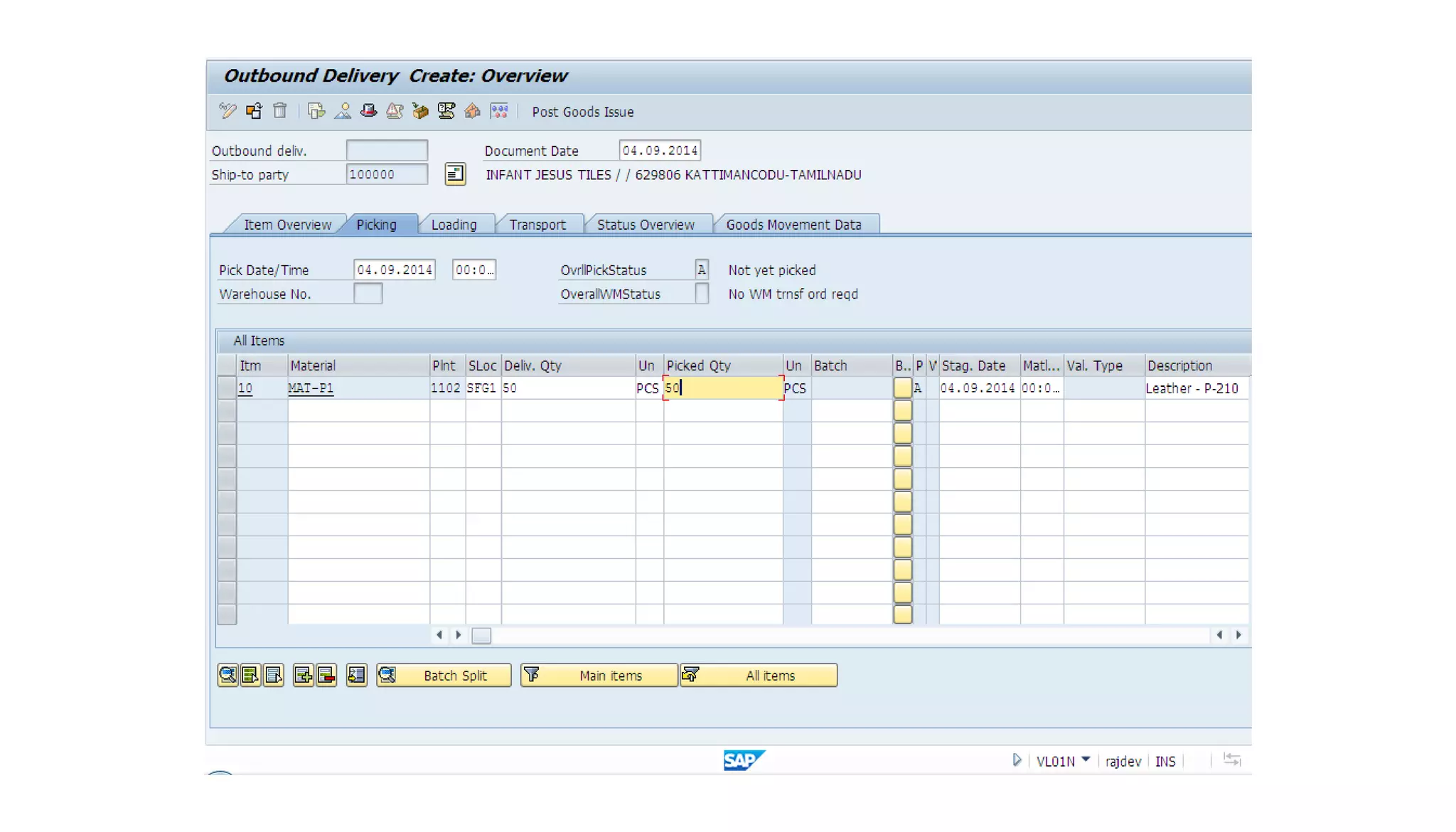Toggle the batch indicator box in second row
The height and width of the screenshot is (832, 1456).
coord(902,411)
